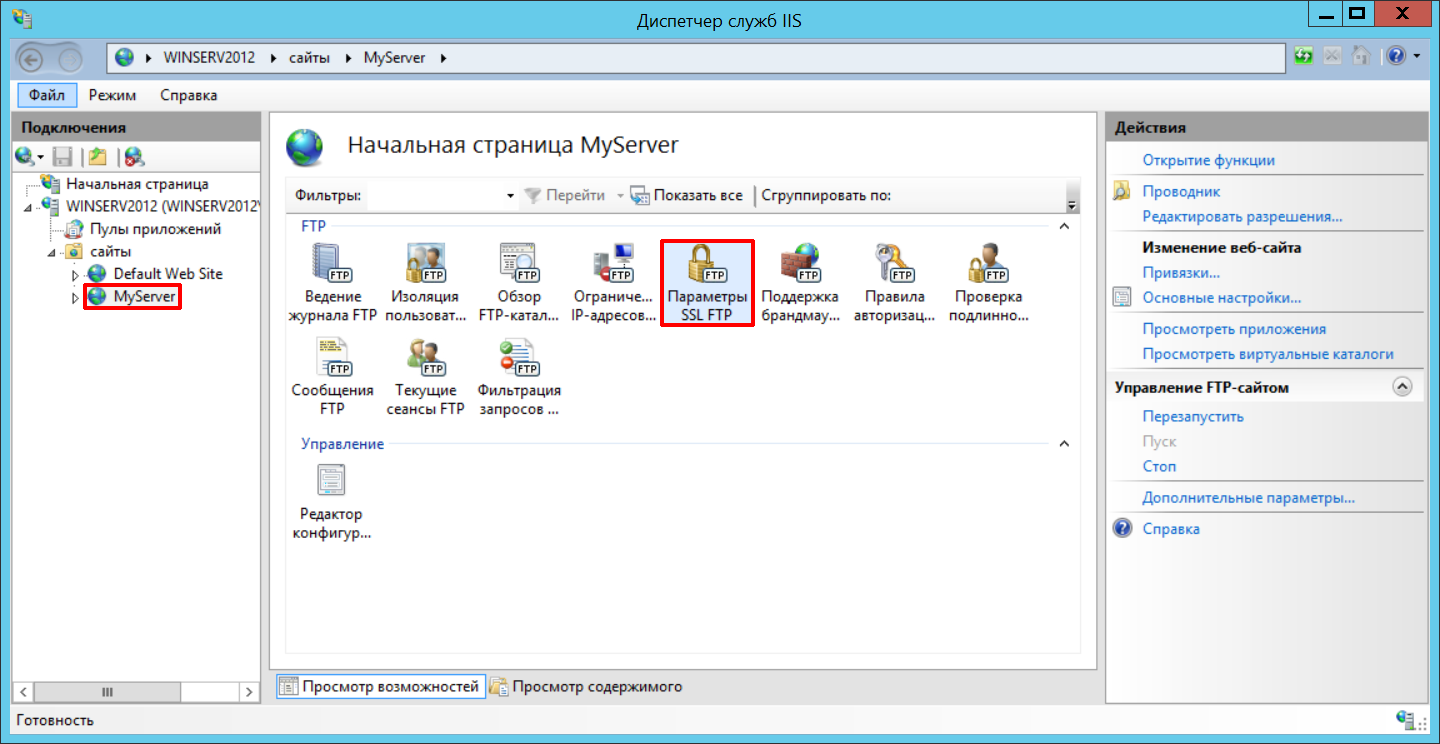The height and width of the screenshot is (744, 1440).
Task: Click Стоп link in actions
Action: (1159, 466)
